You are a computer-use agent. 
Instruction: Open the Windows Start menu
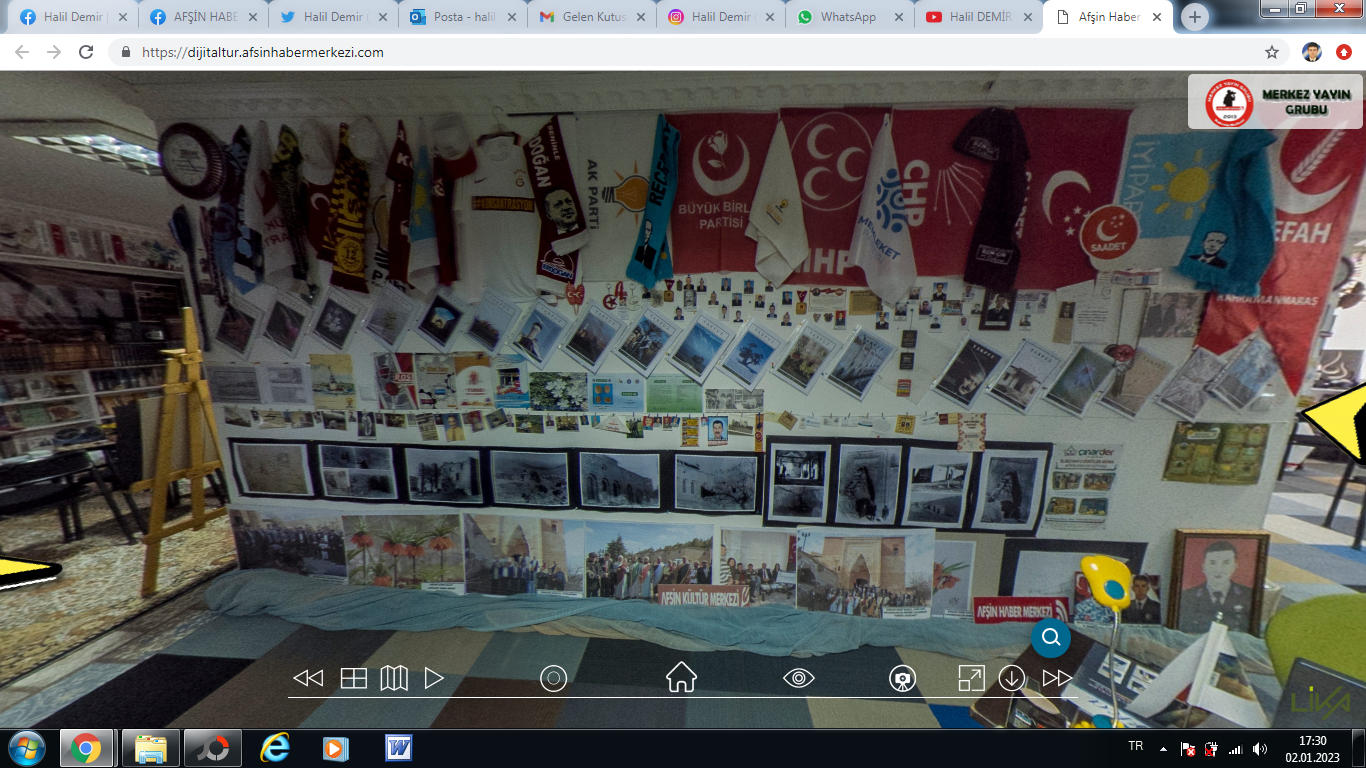click(26, 748)
